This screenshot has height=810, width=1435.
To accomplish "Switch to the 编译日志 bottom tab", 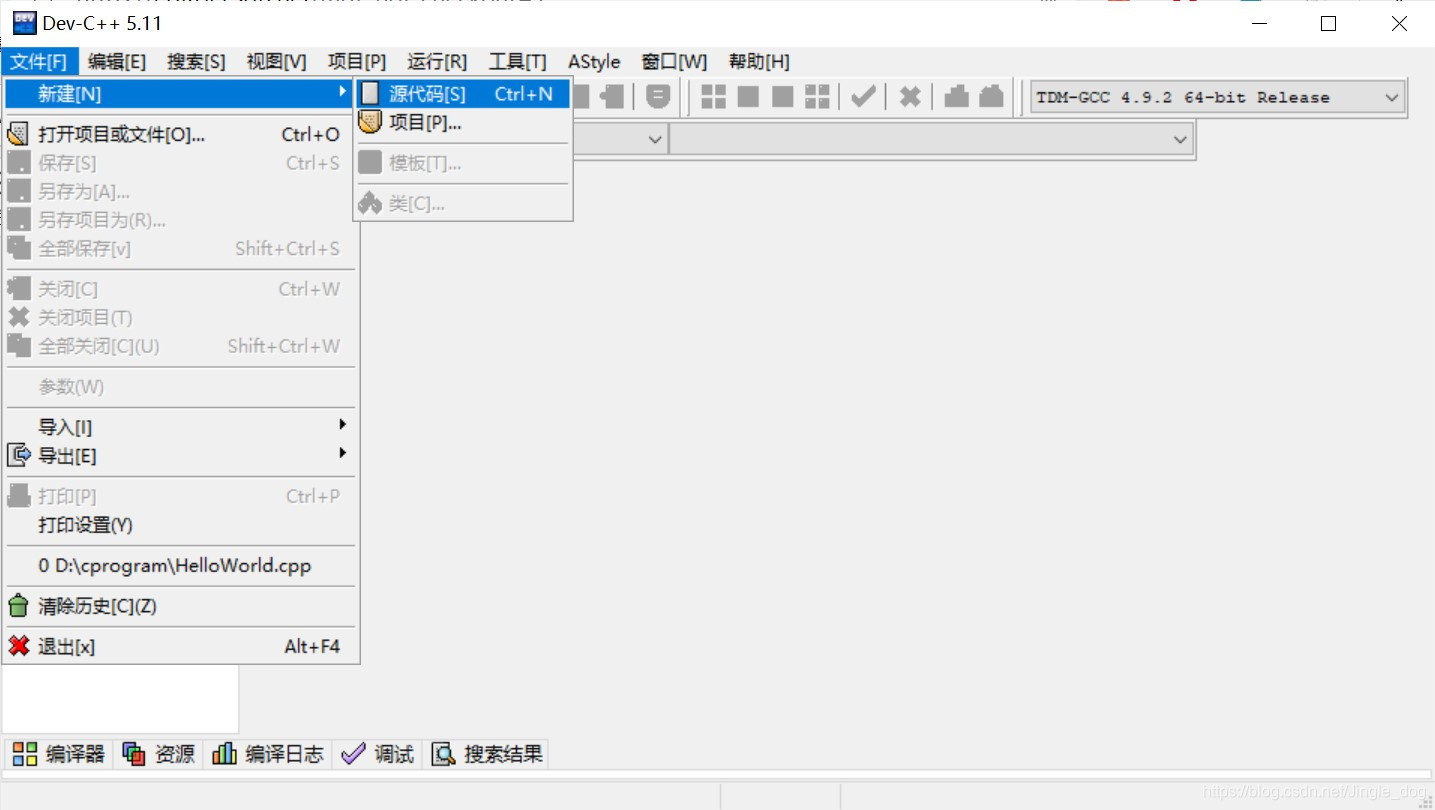I will pyautogui.click(x=268, y=754).
